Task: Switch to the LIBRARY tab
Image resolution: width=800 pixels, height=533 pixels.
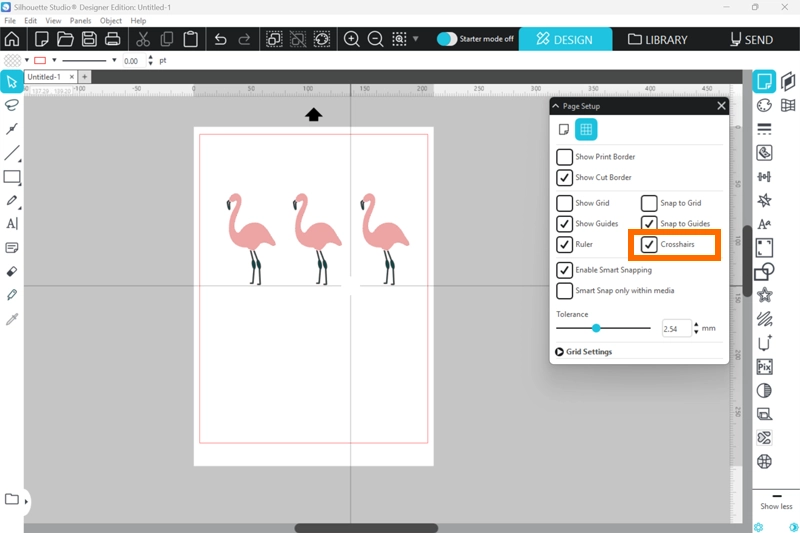Action: pos(658,40)
